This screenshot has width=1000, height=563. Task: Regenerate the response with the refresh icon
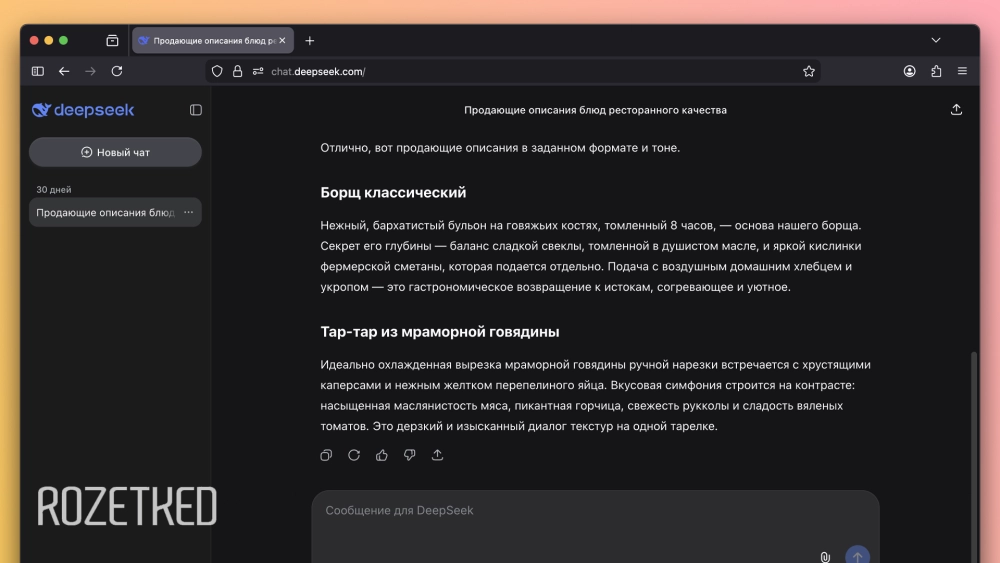354,455
